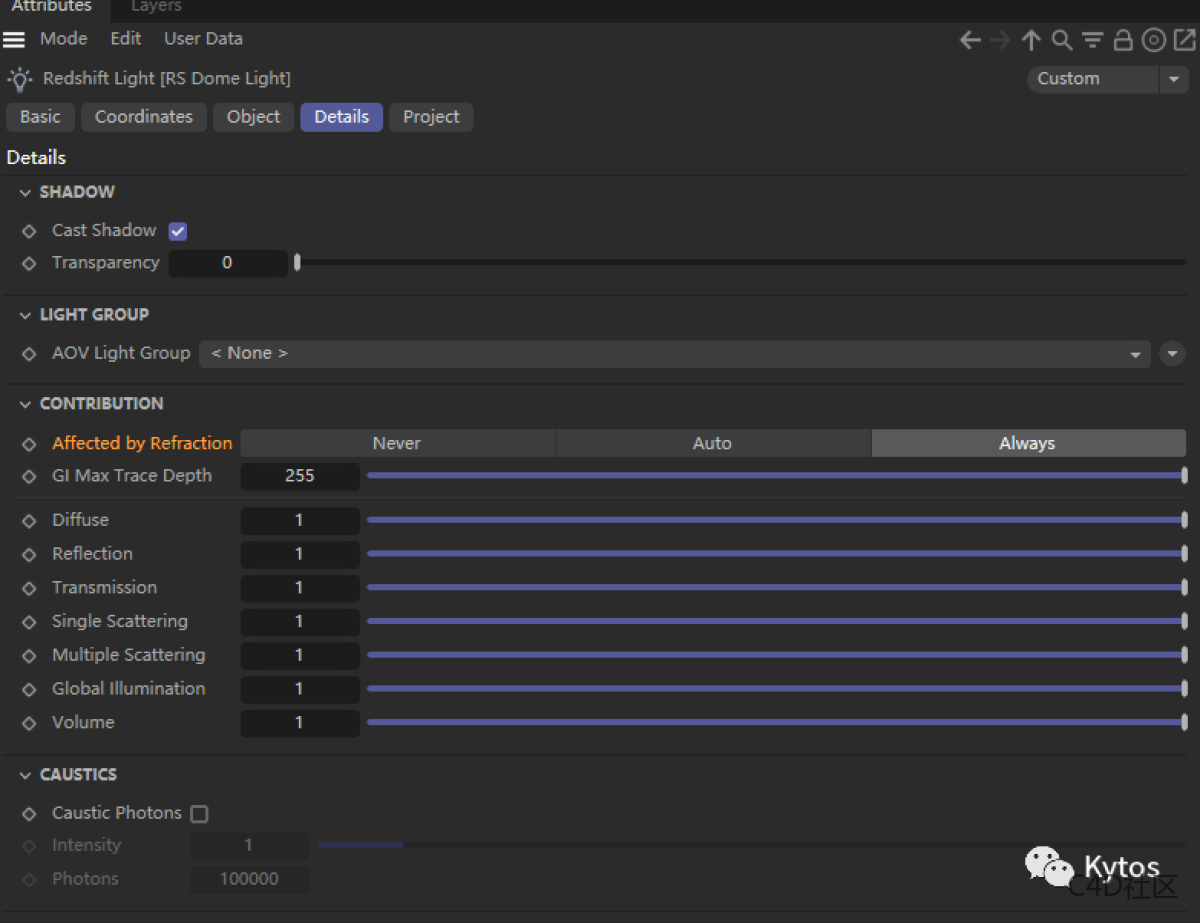Select Never for Affected by Refraction

[x=396, y=442]
